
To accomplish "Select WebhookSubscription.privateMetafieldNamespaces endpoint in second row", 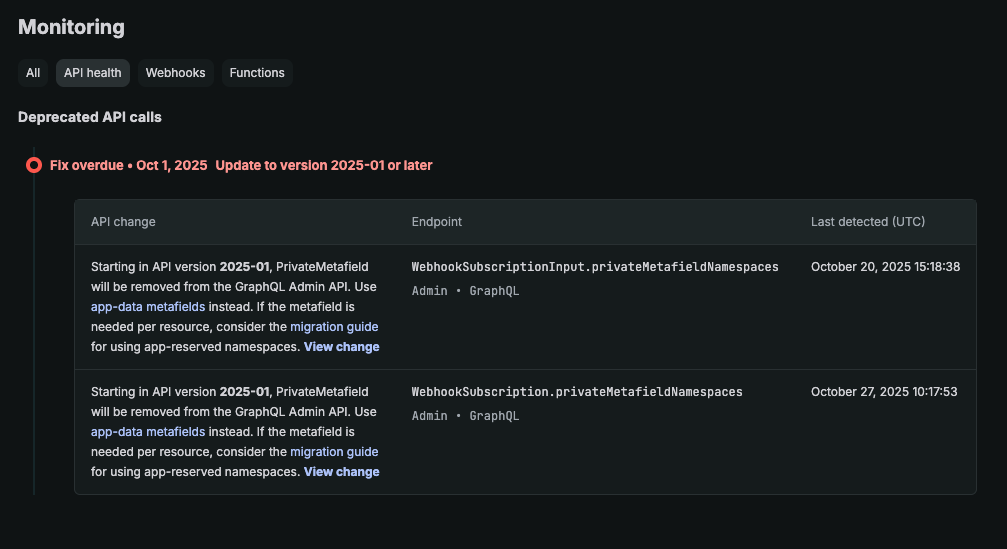I will coord(577,392).
